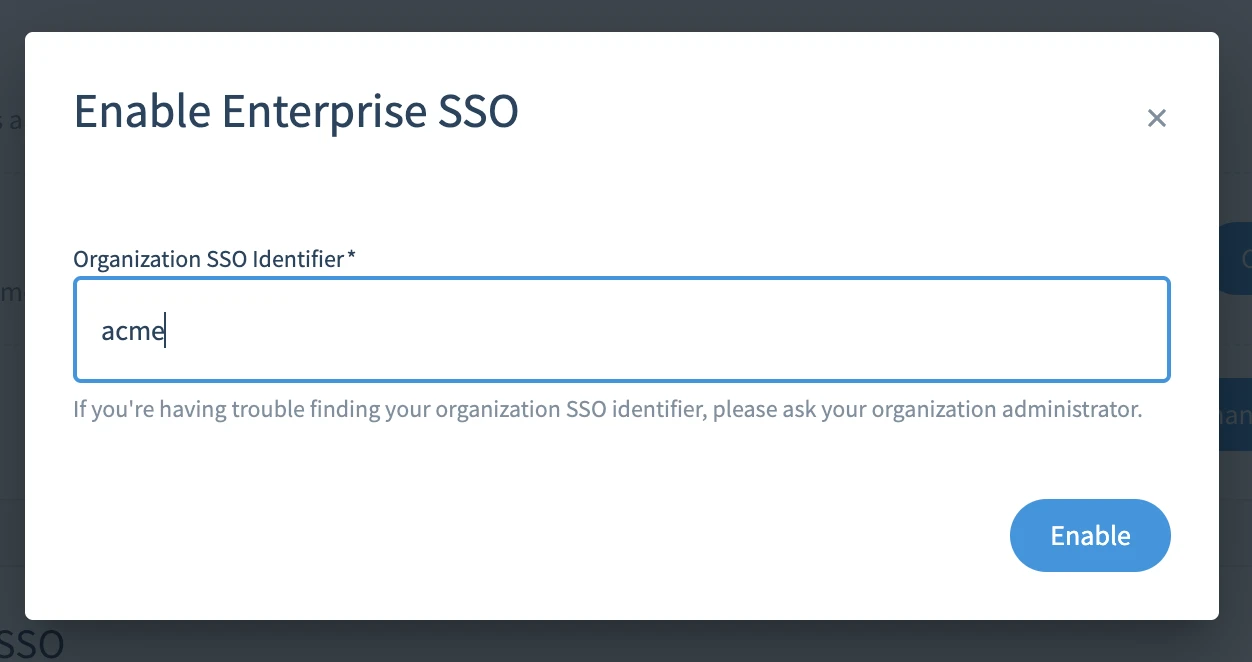Dismiss the modal using the close icon
This screenshot has width=1252, height=662.
[1156, 117]
